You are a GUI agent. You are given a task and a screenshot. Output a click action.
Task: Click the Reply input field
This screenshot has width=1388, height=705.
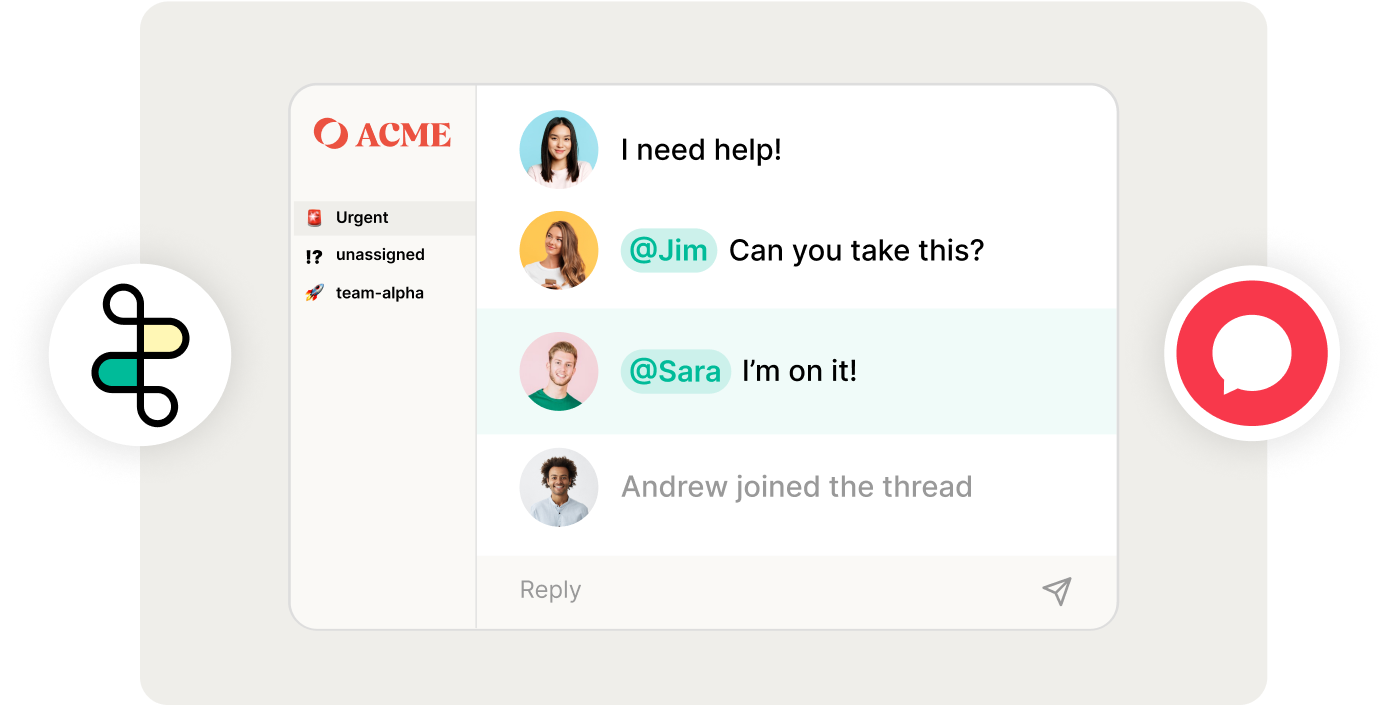pos(796,591)
